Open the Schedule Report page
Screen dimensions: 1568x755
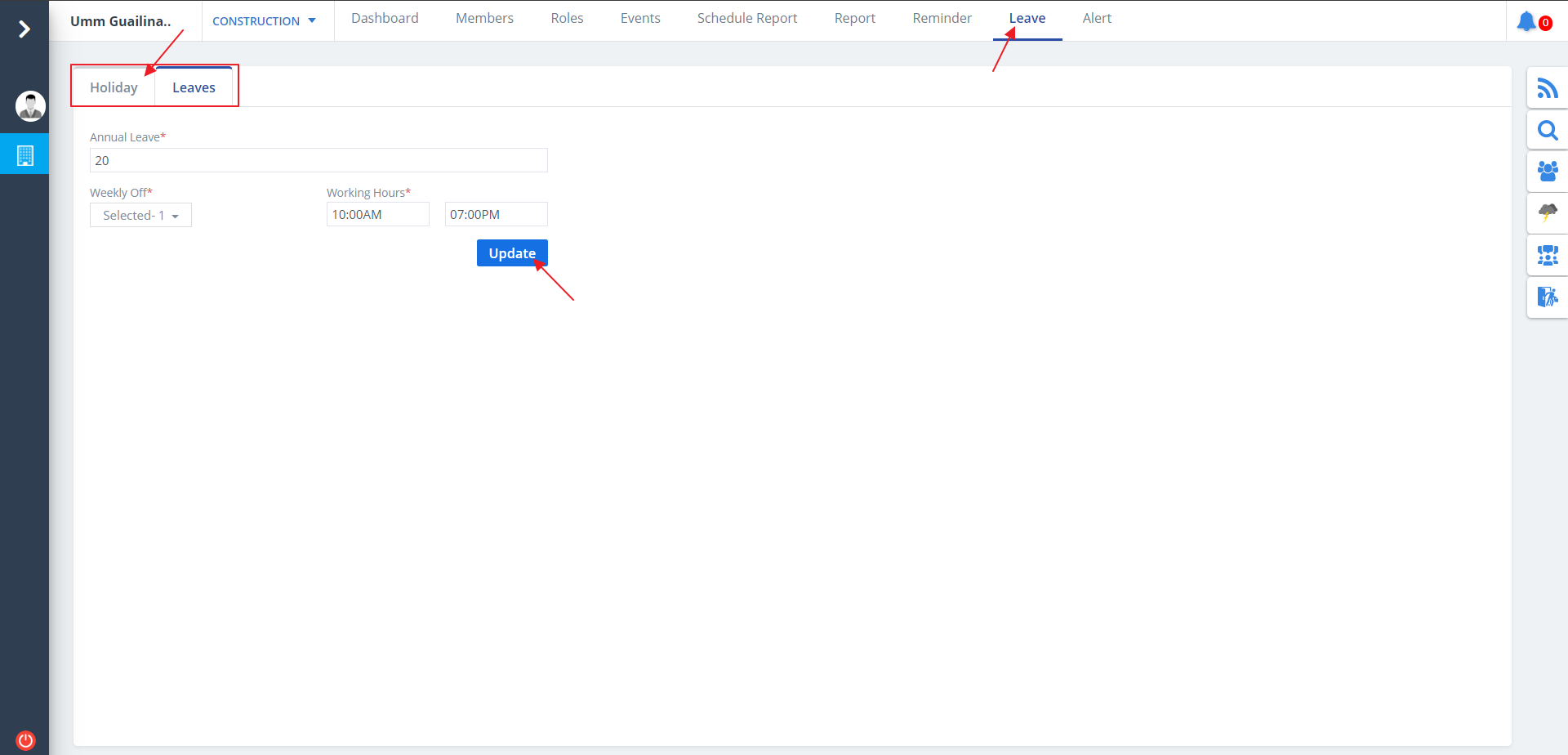[746, 18]
